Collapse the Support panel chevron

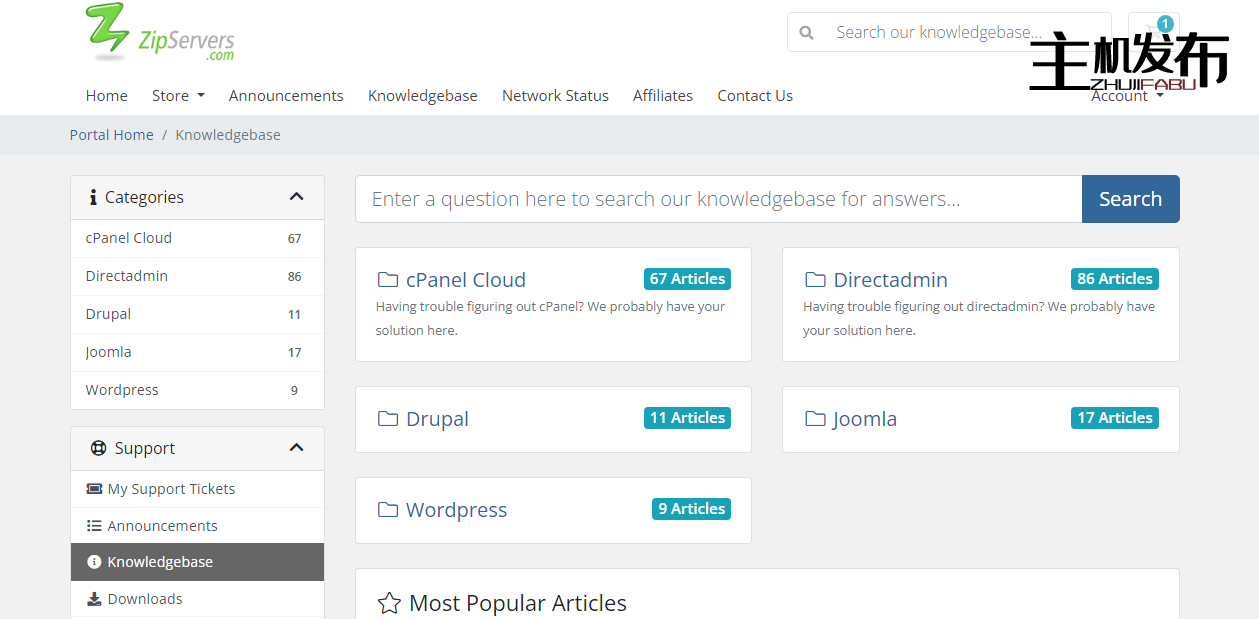pyautogui.click(x=296, y=448)
